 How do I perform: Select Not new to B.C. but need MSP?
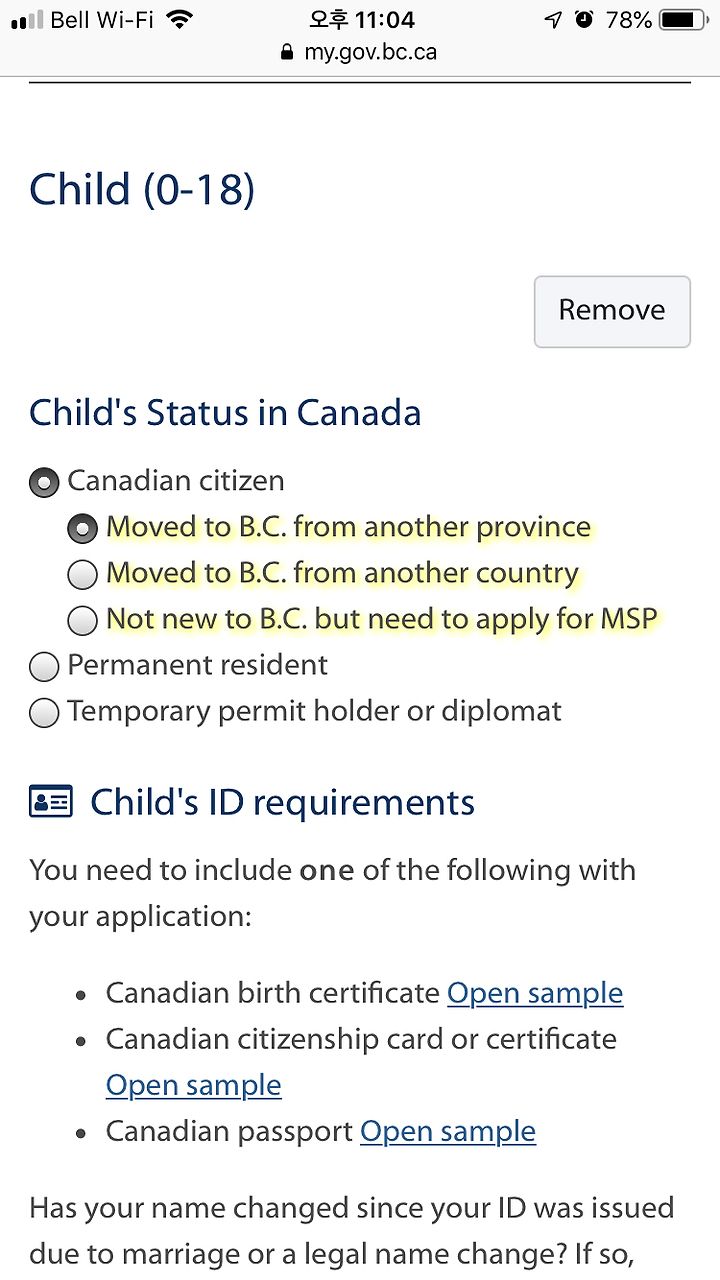[x=83, y=620]
